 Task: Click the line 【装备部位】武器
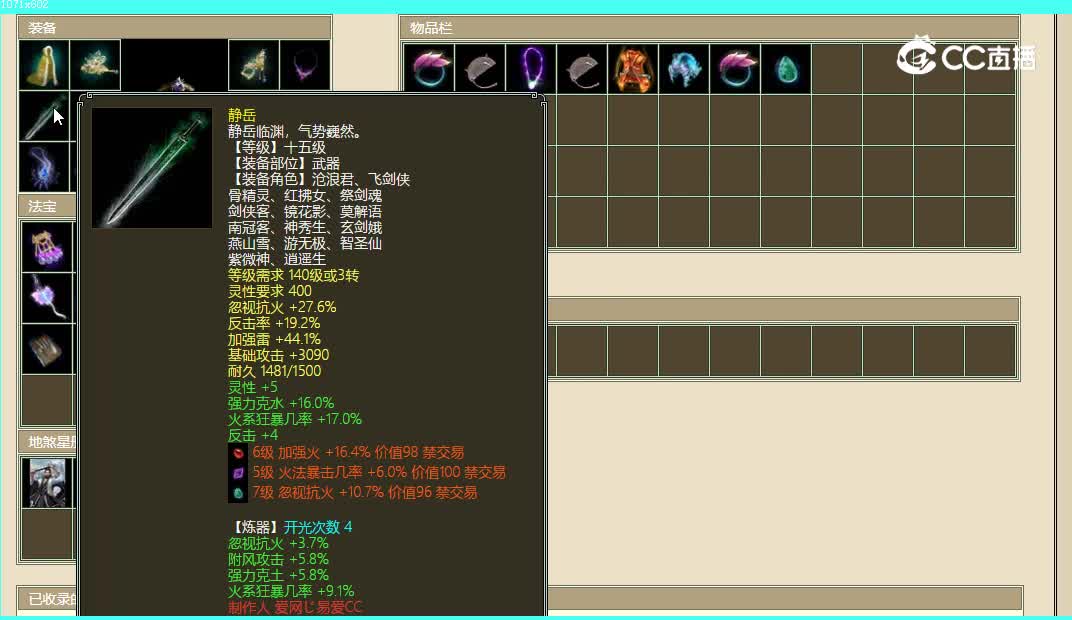tap(284, 163)
